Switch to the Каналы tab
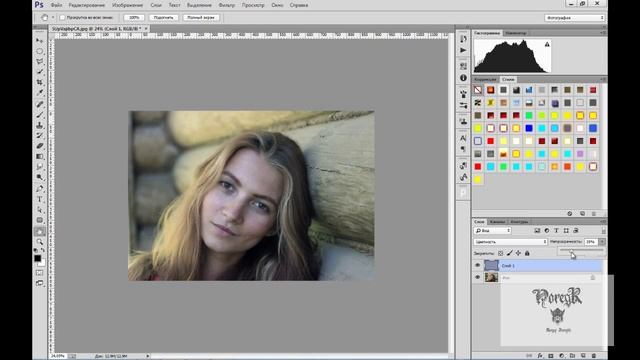640x360 pixels. click(497, 222)
